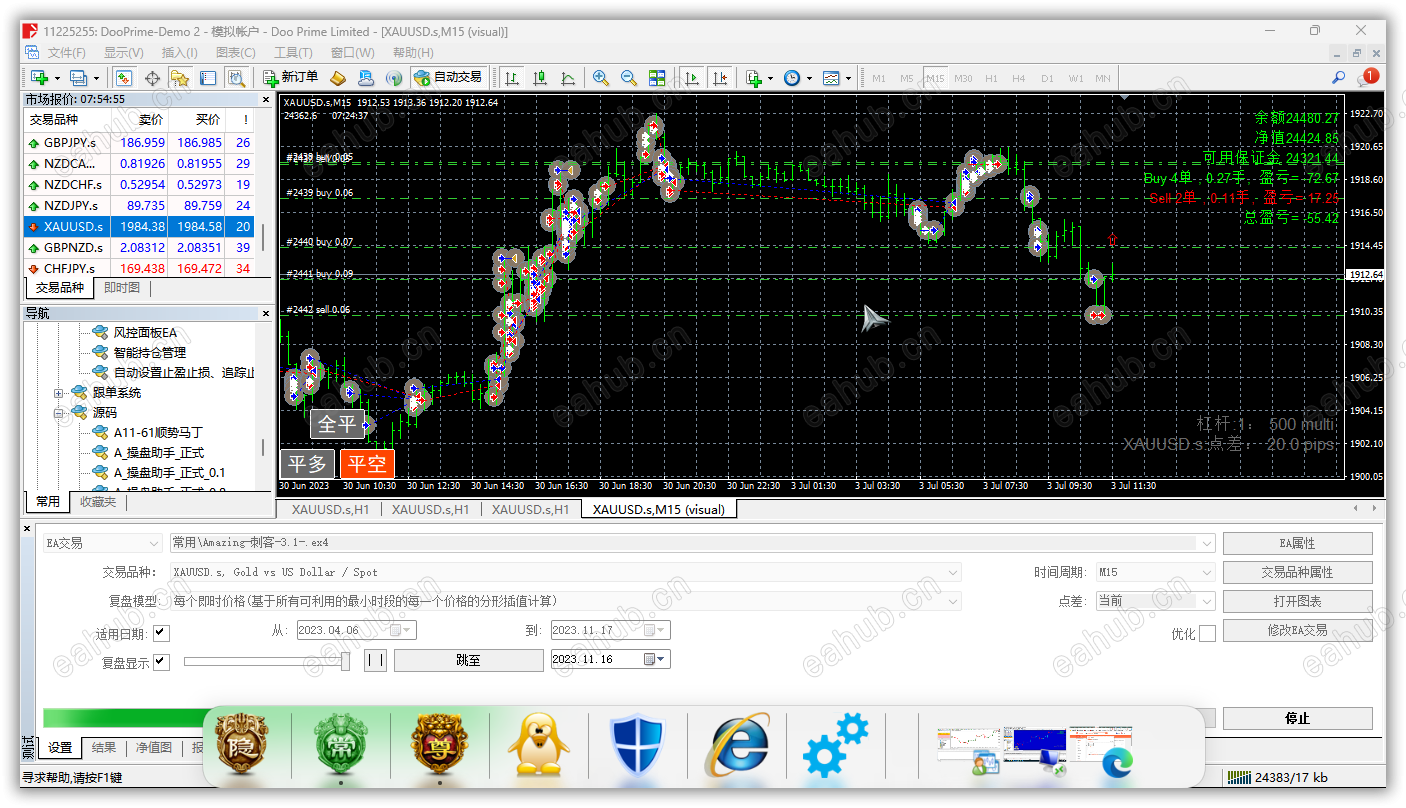Image resolution: width=1406 pixels, height=808 pixels.
Task: Click the tile windows grid icon
Action: click(657, 77)
